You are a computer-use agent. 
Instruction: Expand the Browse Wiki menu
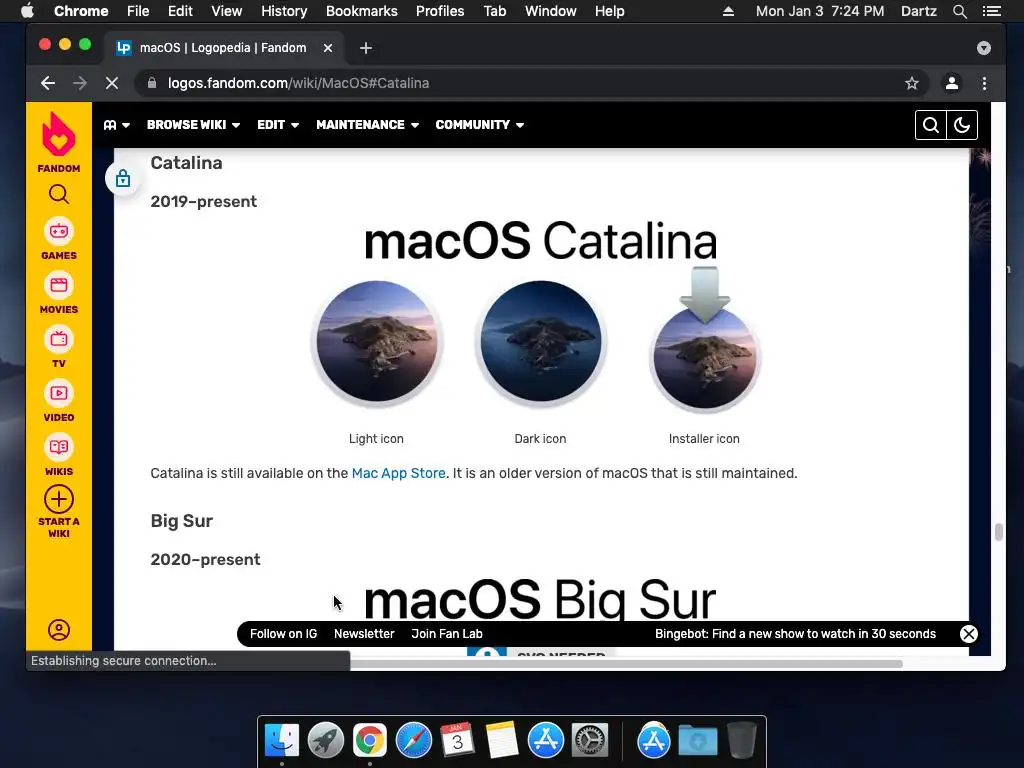(193, 125)
